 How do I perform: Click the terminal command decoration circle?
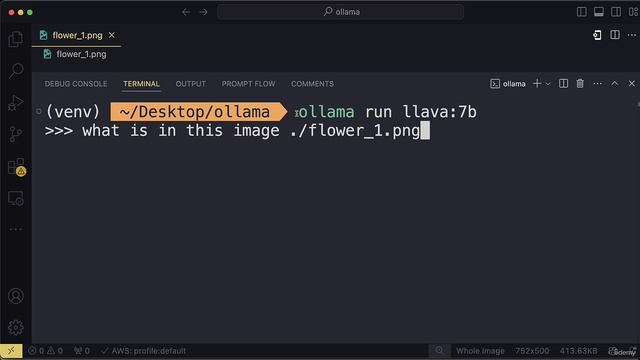tap(39, 111)
